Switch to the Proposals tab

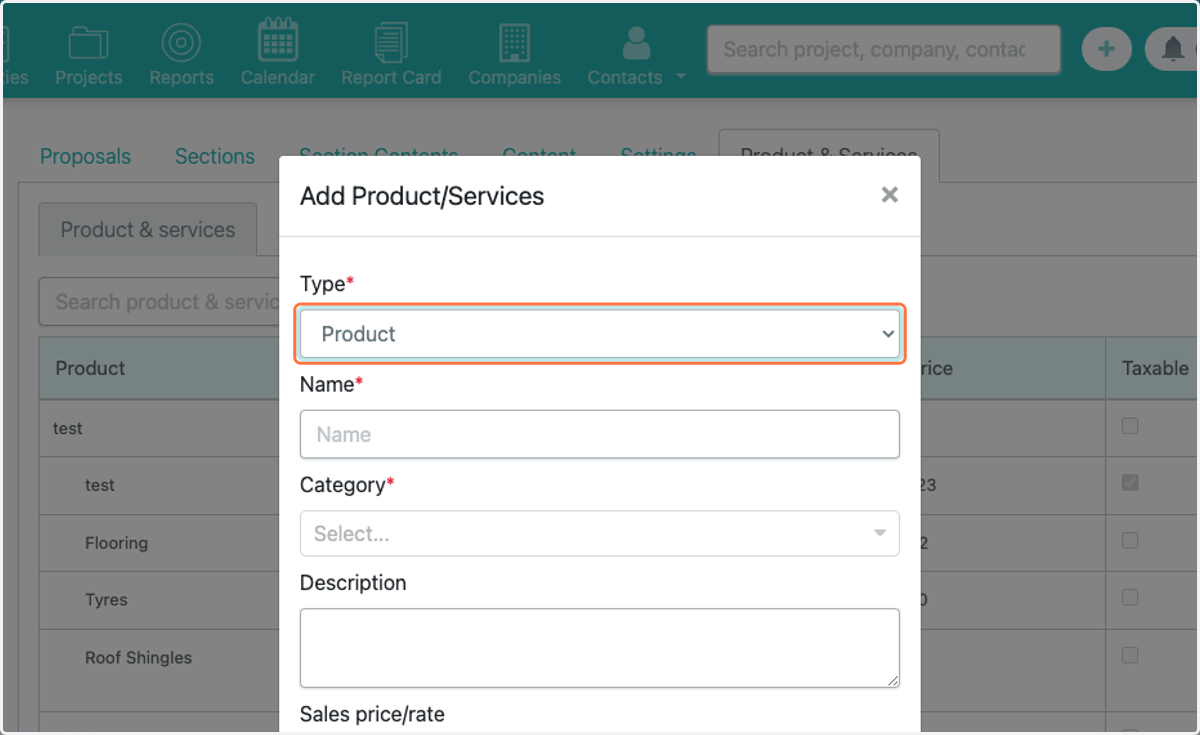[x=85, y=156]
